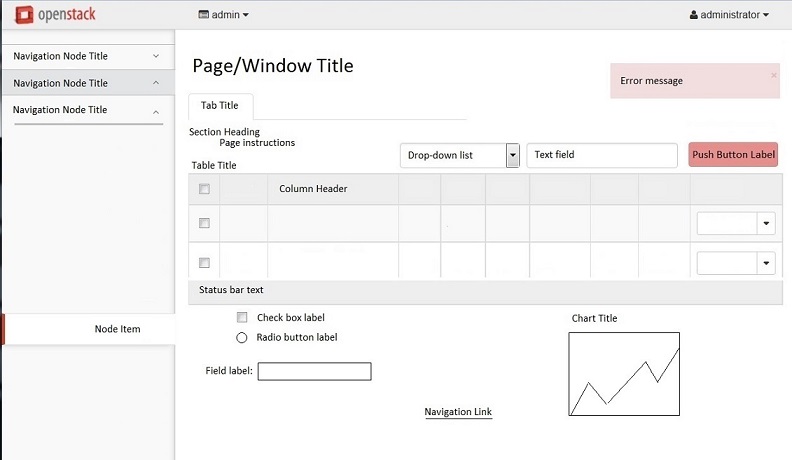Image resolution: width=792 pixels, height=460 pixels.
Task: Enable the Check box label option
Action: [242, 317]
